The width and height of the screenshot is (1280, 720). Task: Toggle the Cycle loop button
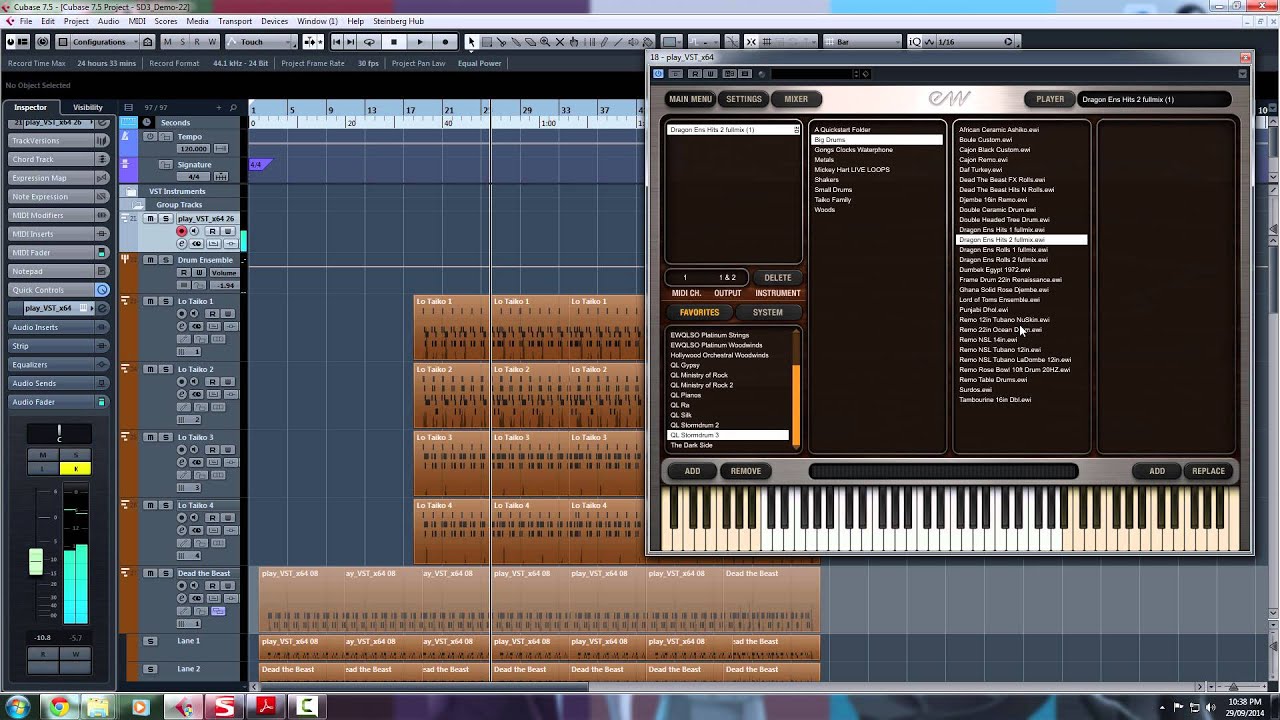369,42
